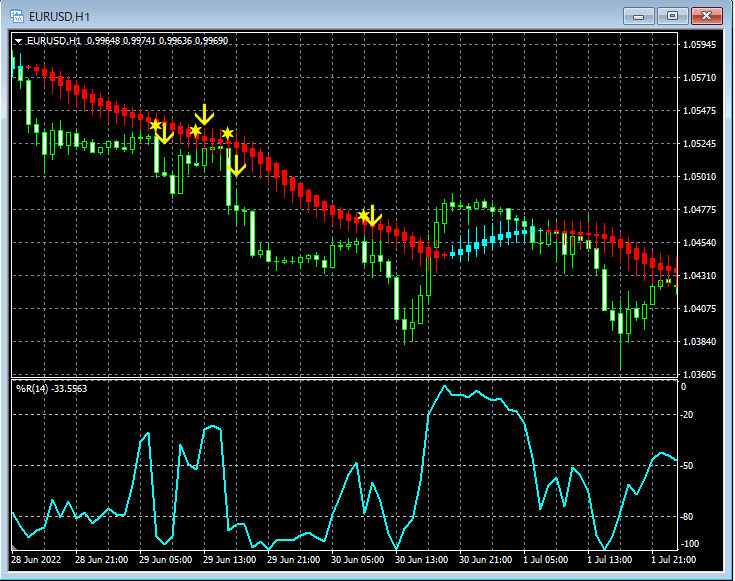Click the chart shift triangle in indicator corner
This screenshot has width=735, height=581.
tap(15, 547)
